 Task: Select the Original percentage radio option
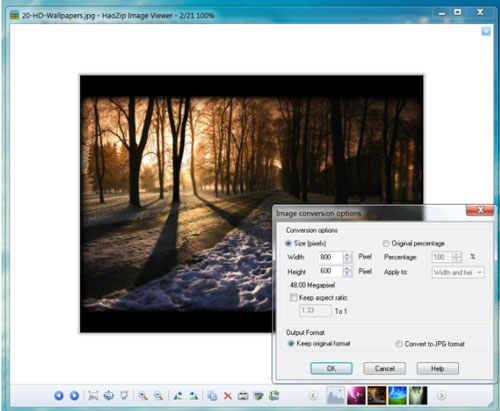[386, 243]
